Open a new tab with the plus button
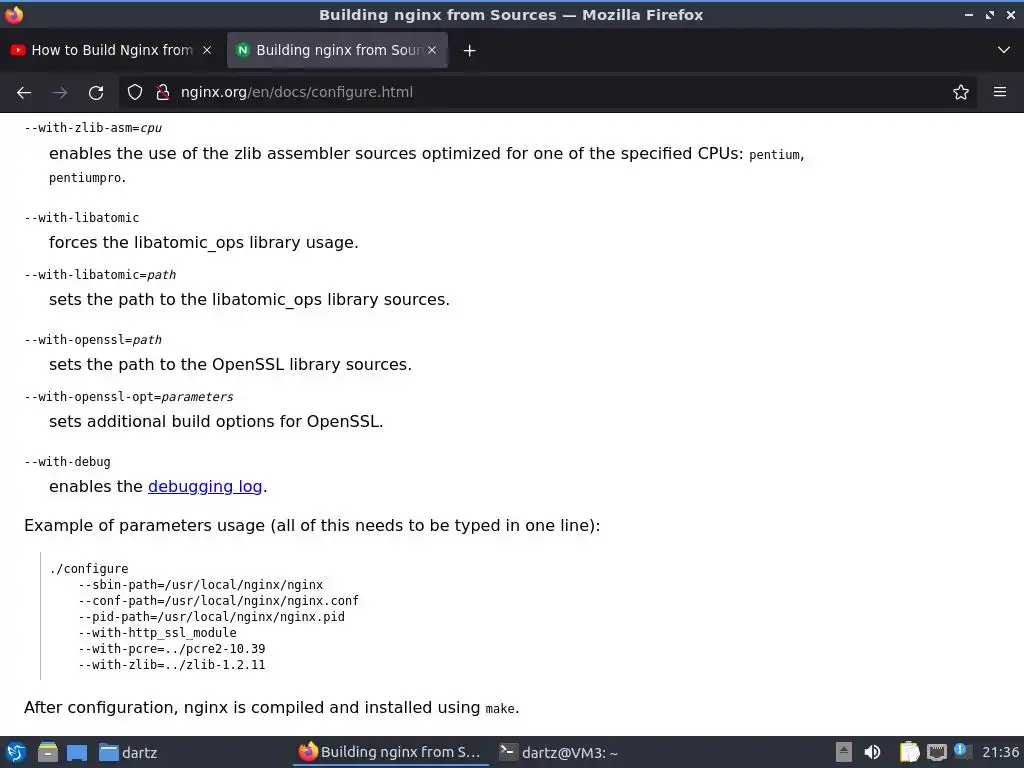 [x=470, y=50]
